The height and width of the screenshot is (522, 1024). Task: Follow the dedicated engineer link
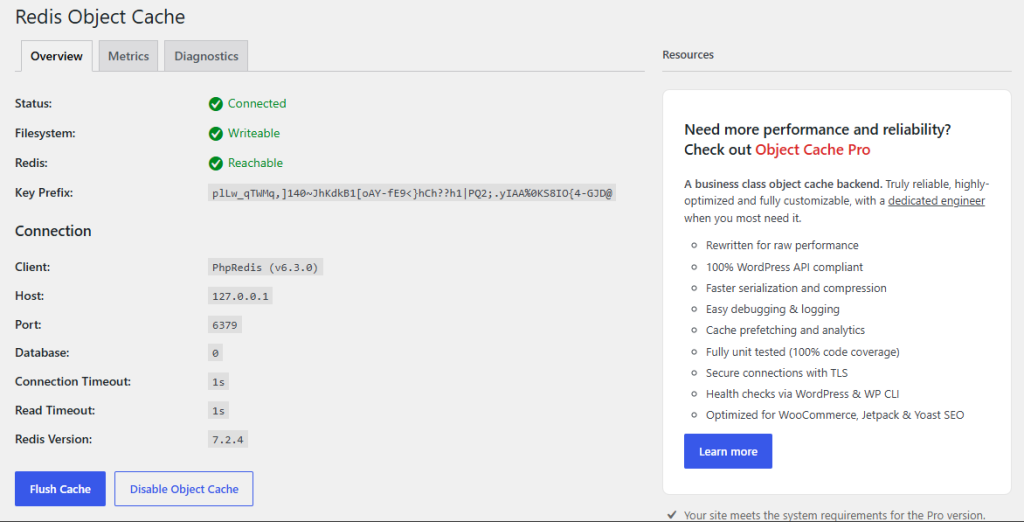[x=936, y=201]
